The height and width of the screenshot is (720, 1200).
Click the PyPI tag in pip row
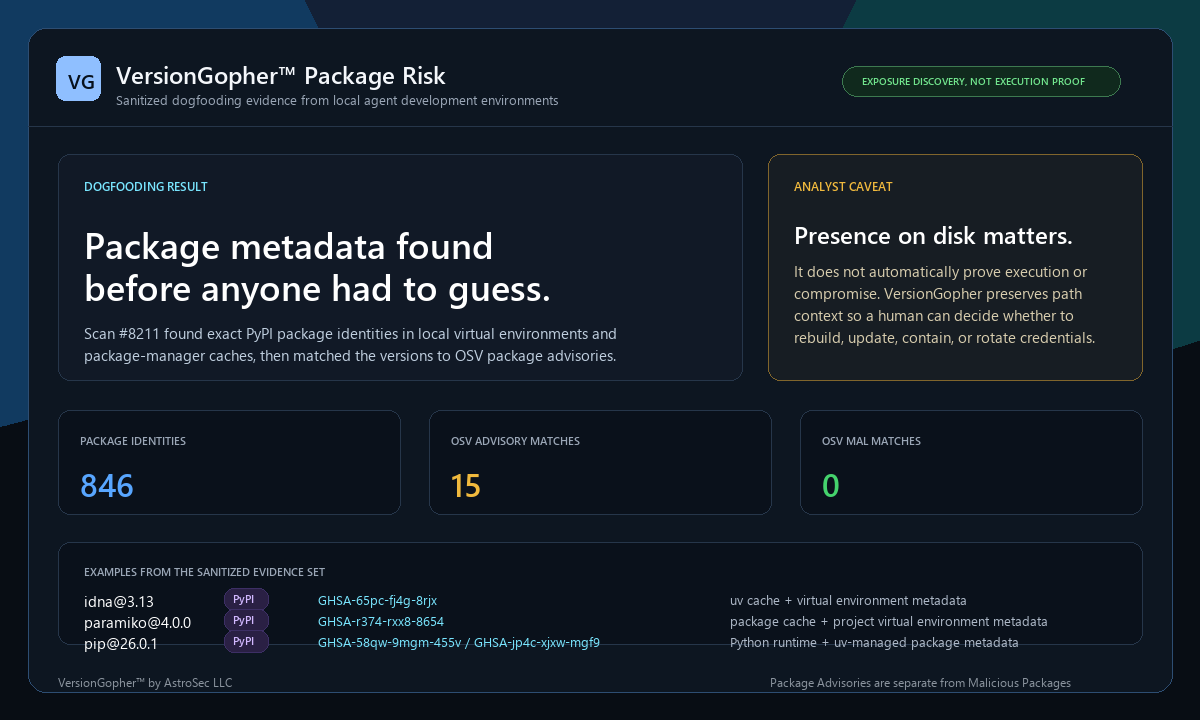point(246,642)
